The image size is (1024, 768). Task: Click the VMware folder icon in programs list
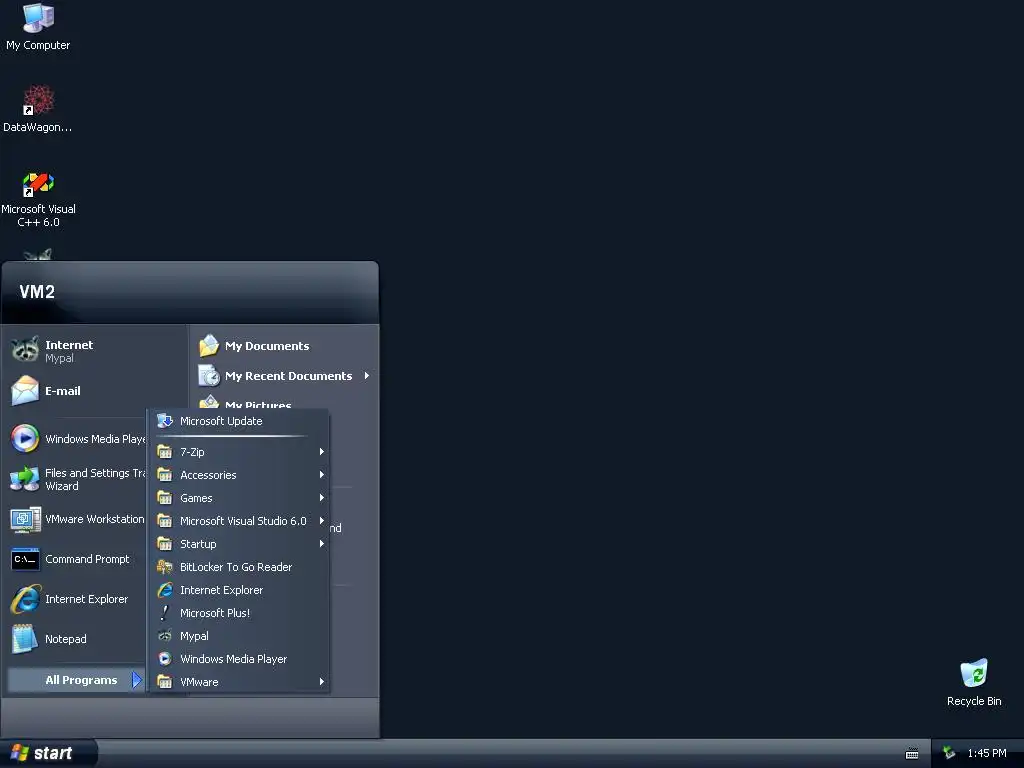[x=165, y=682]
